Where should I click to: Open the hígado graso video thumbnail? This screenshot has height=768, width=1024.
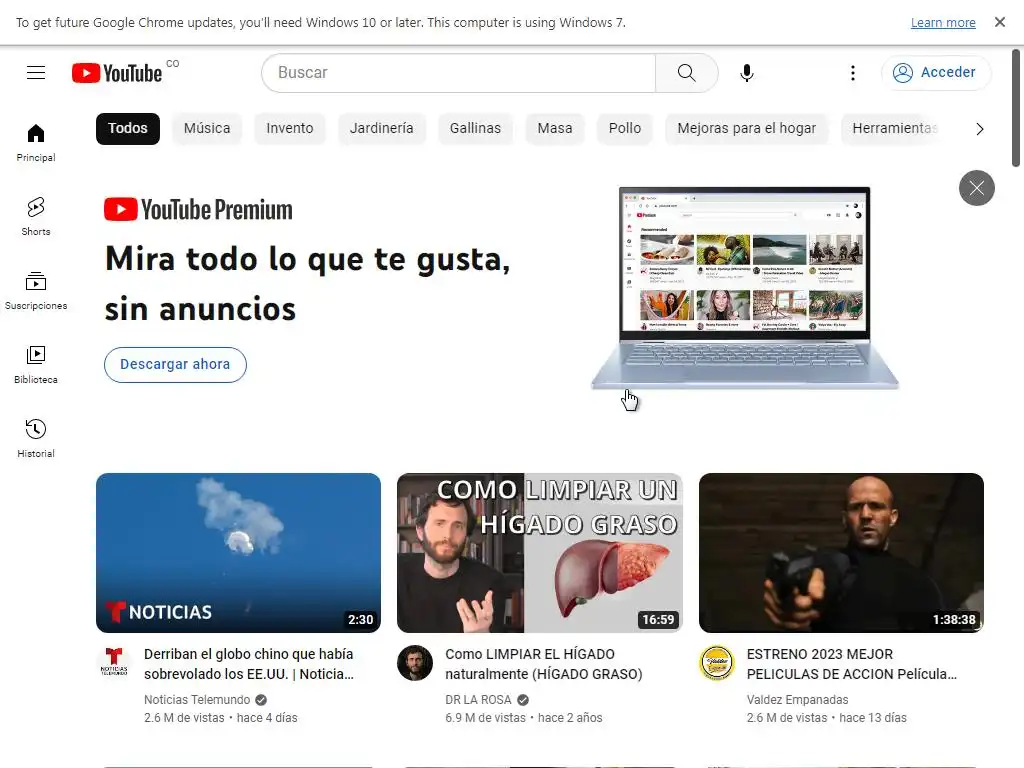coord(539,553)
